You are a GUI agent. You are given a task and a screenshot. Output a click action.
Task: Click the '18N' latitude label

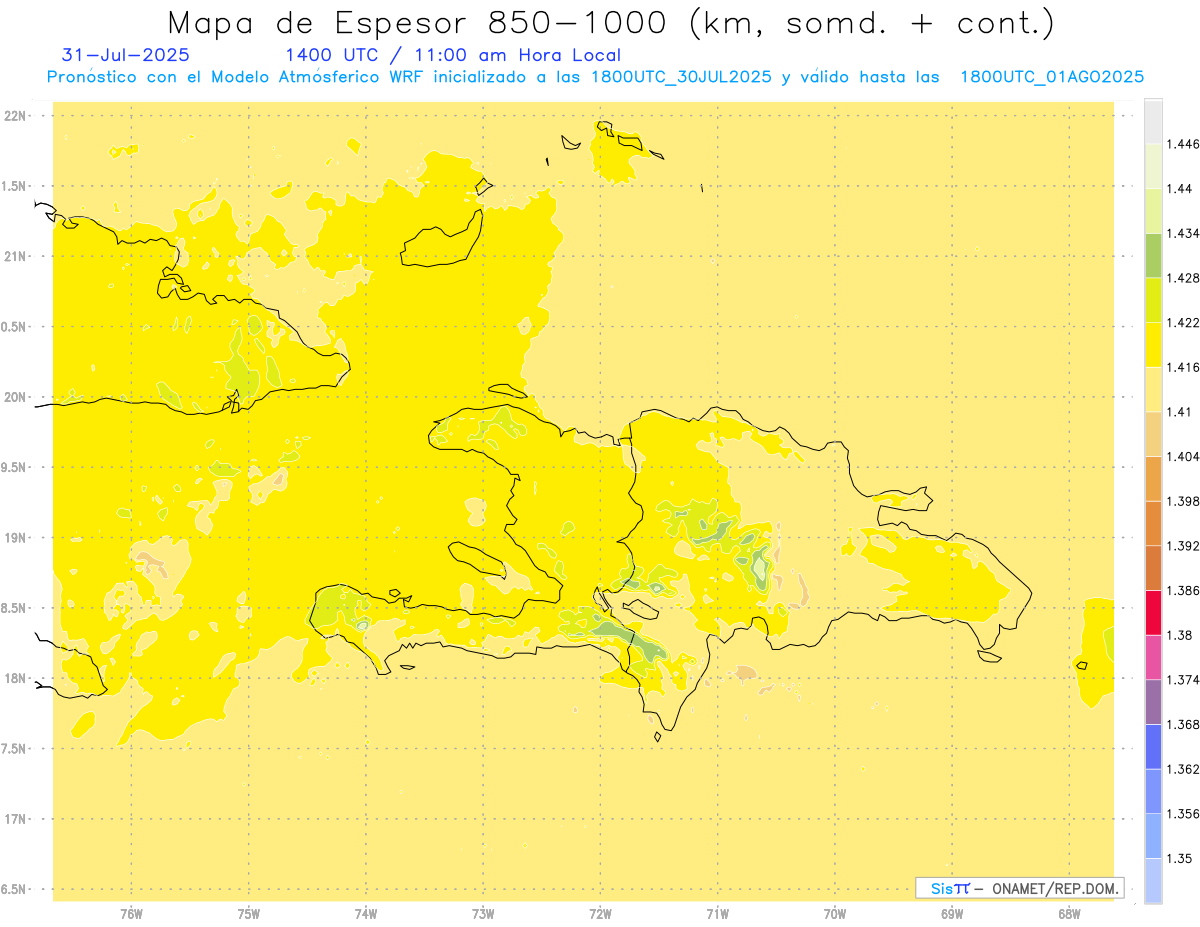(16, 678)
